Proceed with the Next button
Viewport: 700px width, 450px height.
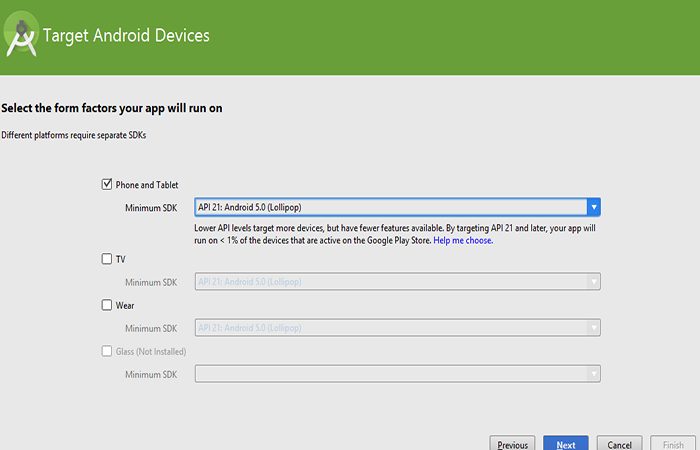(566, 444)
